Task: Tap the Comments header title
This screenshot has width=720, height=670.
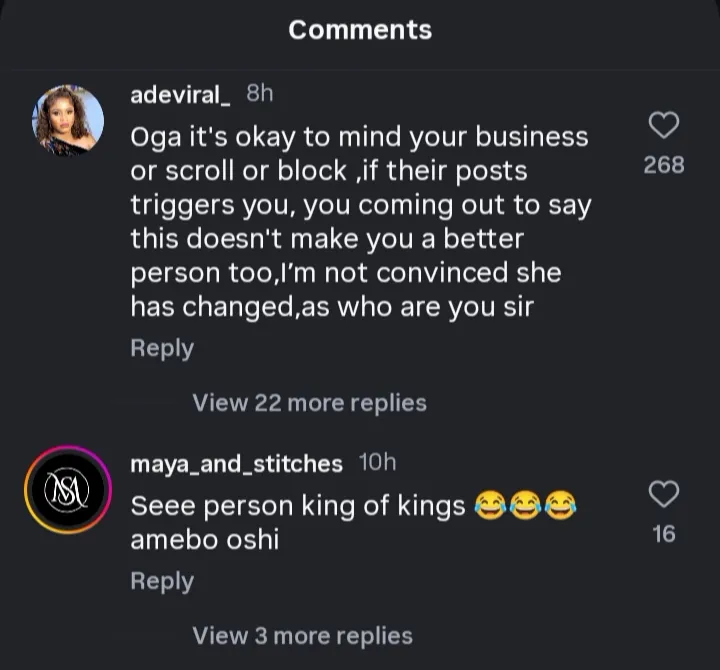Action: click(360, 30)
